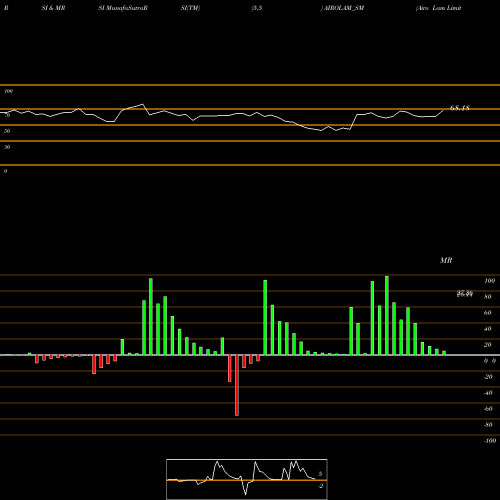Click the -20 label on the MR axis
This screenshot has height=500, width=500.
click(x=488, y=377)
